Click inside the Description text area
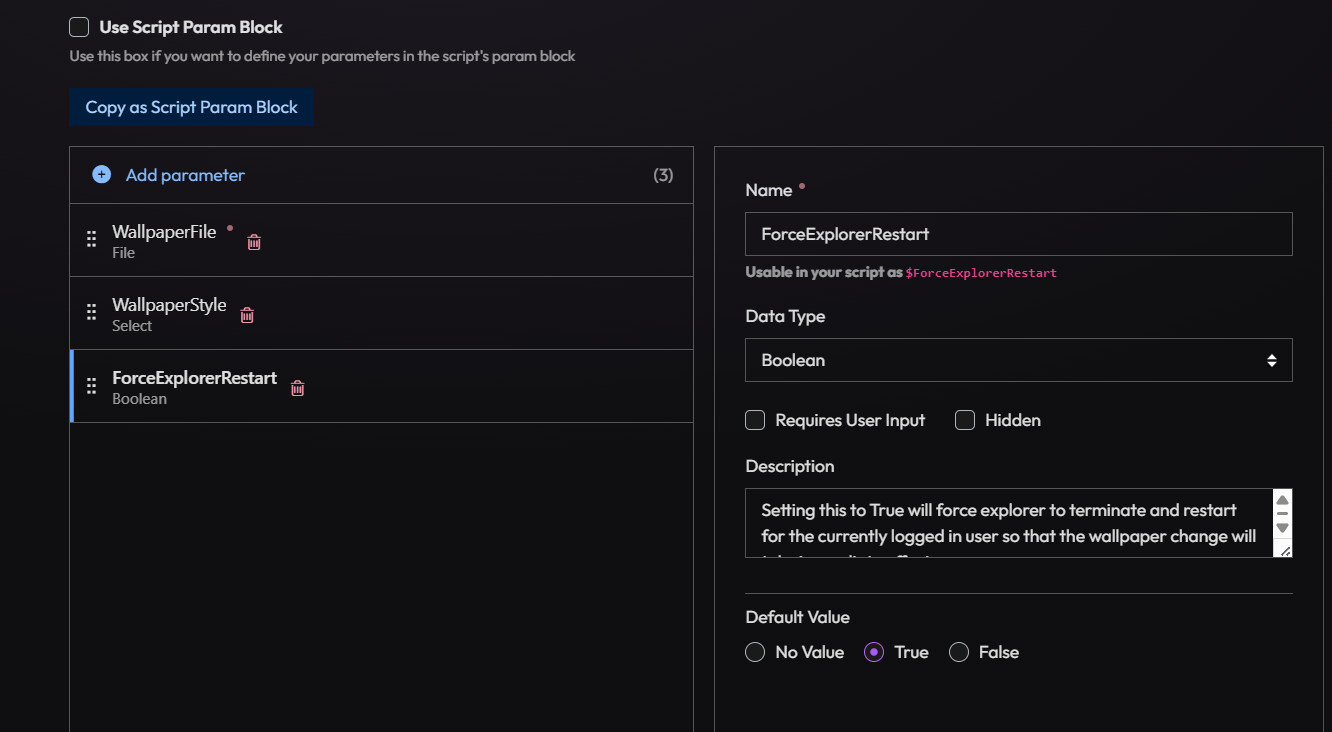The image size is (1332, 732). click(1008, 523)
